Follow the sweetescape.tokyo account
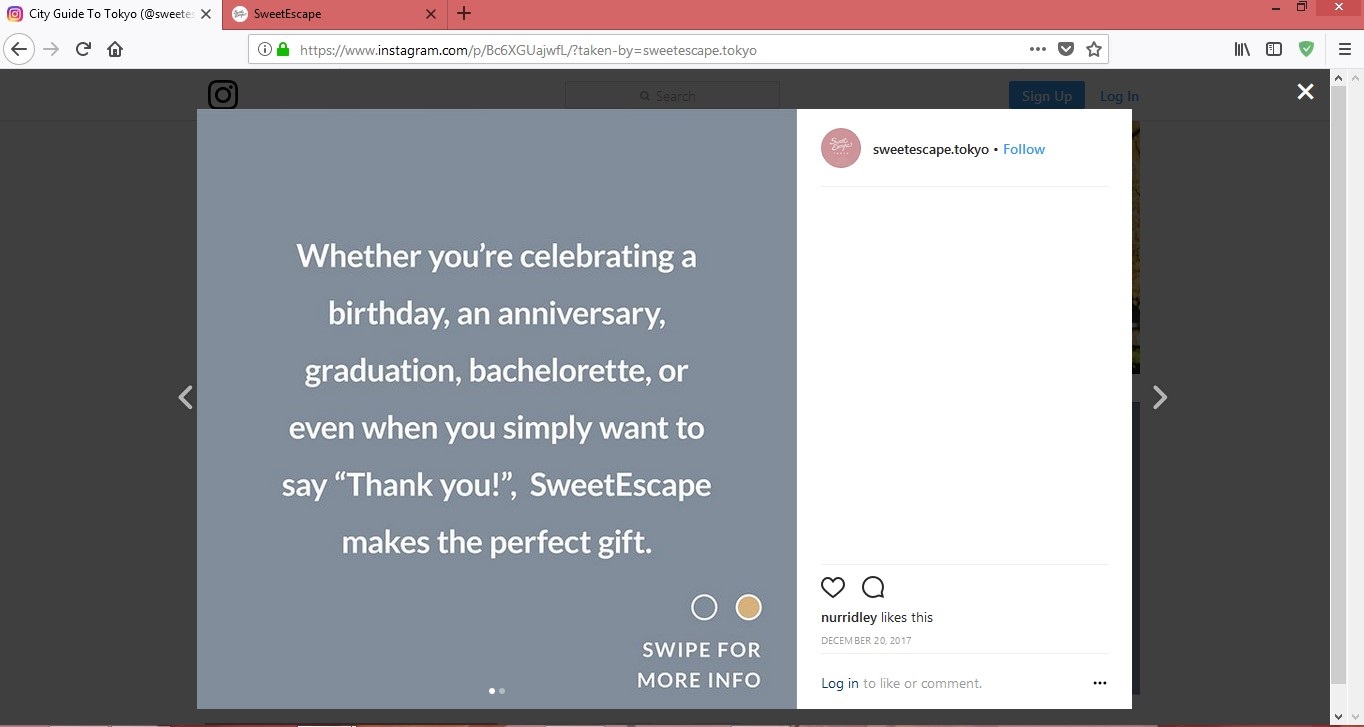Image resolution: width=1364 pixels, height=727 pixels. [1024, 149]
